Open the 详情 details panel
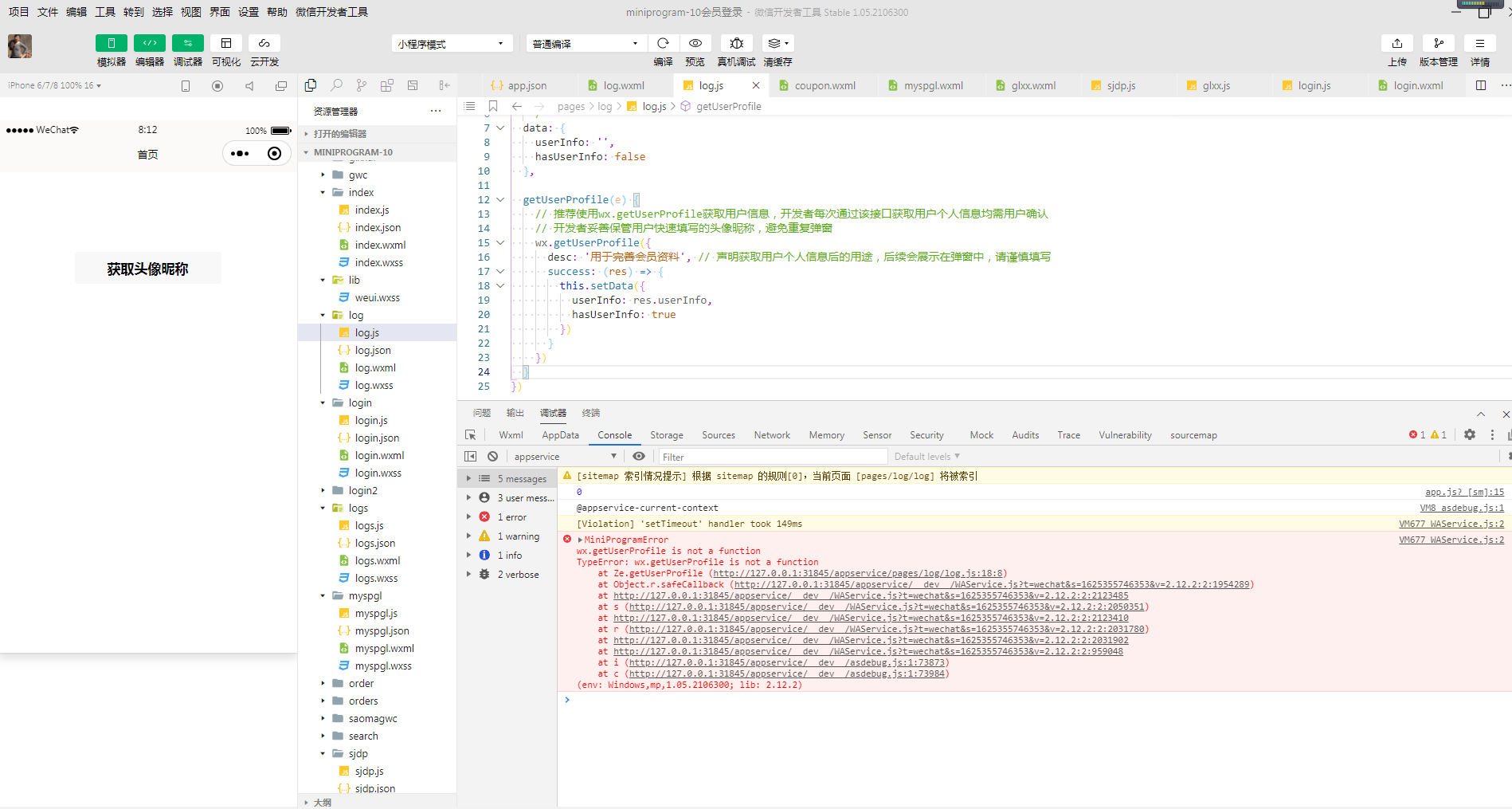 (x=1480, y=43)
